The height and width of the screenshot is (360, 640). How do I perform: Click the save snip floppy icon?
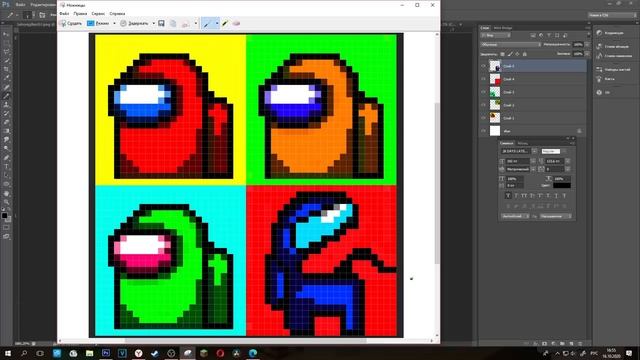point(161,24)
